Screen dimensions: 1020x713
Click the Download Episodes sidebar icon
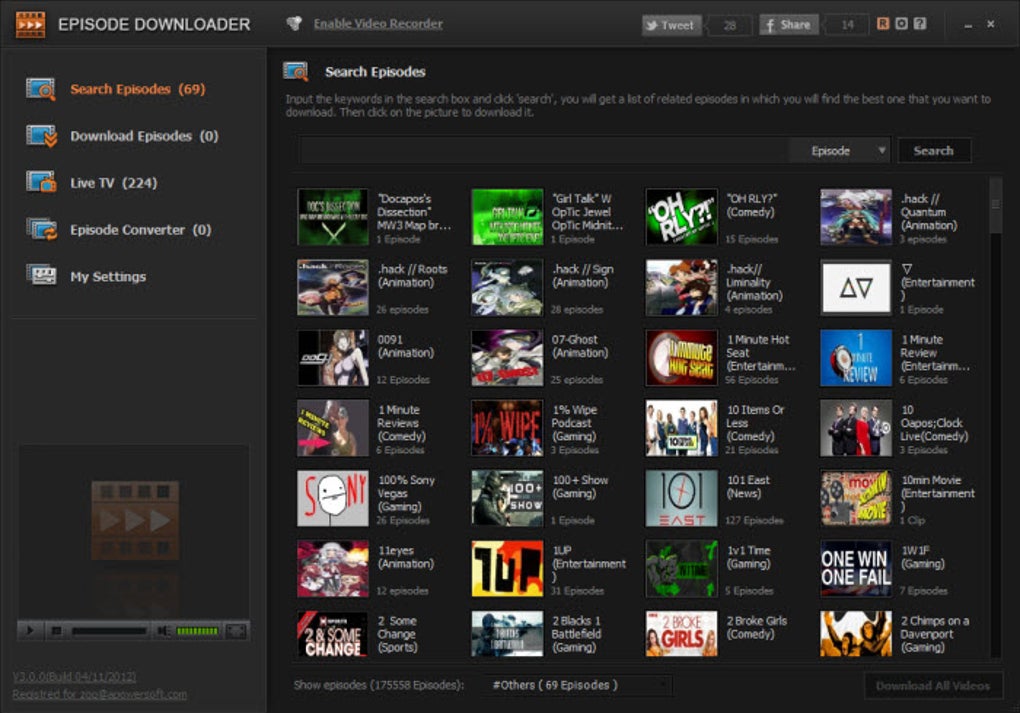(41, 136)
